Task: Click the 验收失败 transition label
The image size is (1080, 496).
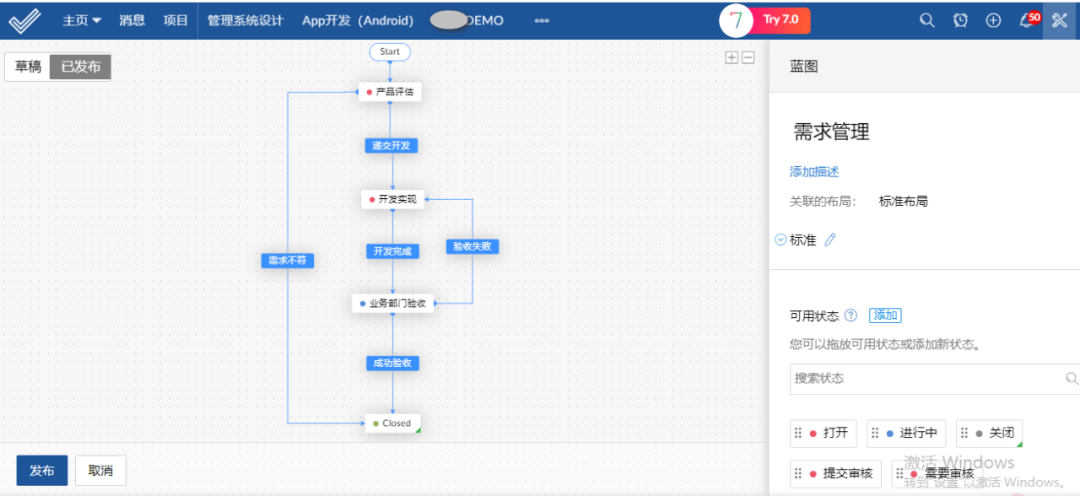Action: 472,246
